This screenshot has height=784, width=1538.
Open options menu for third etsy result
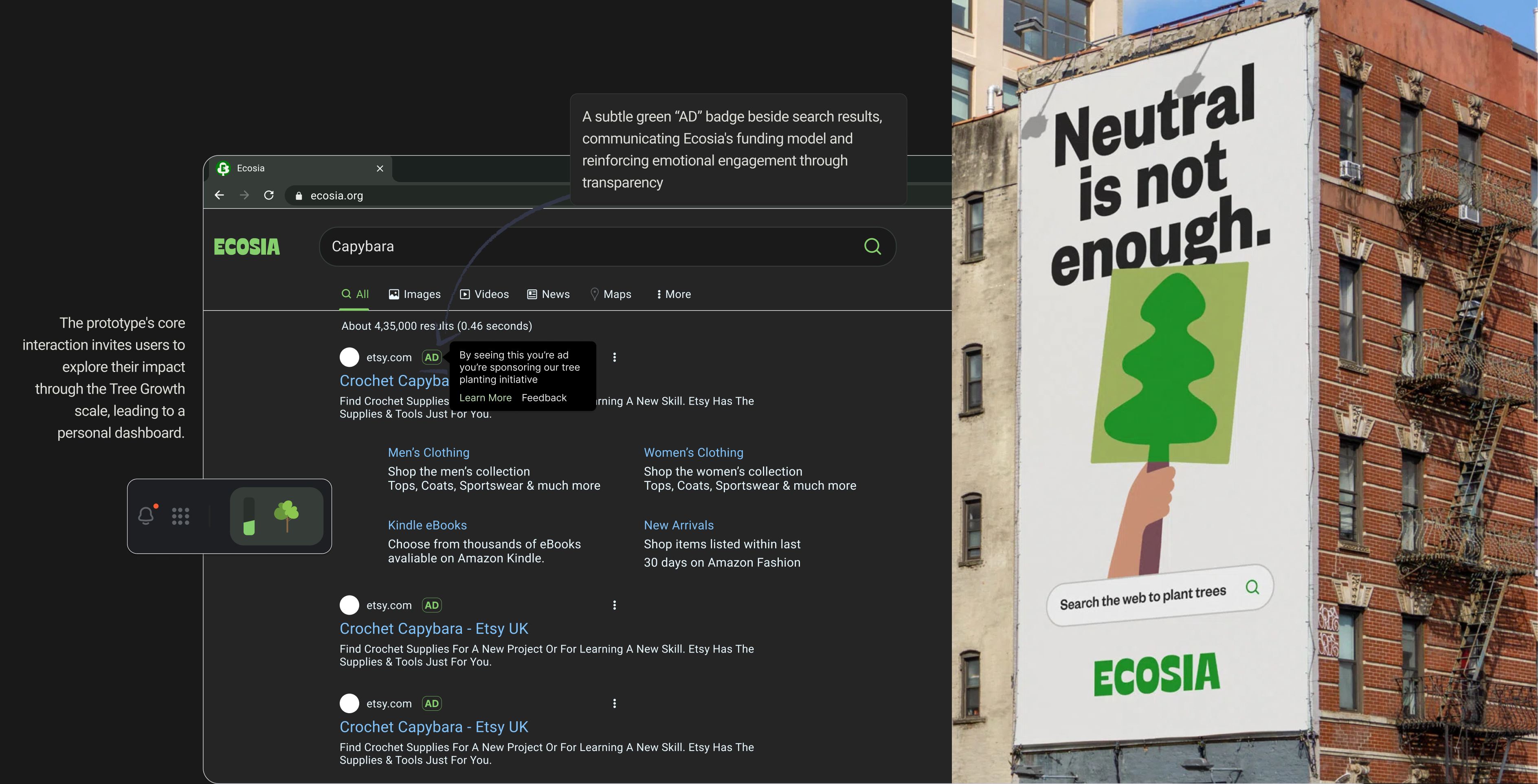(614, 703)
